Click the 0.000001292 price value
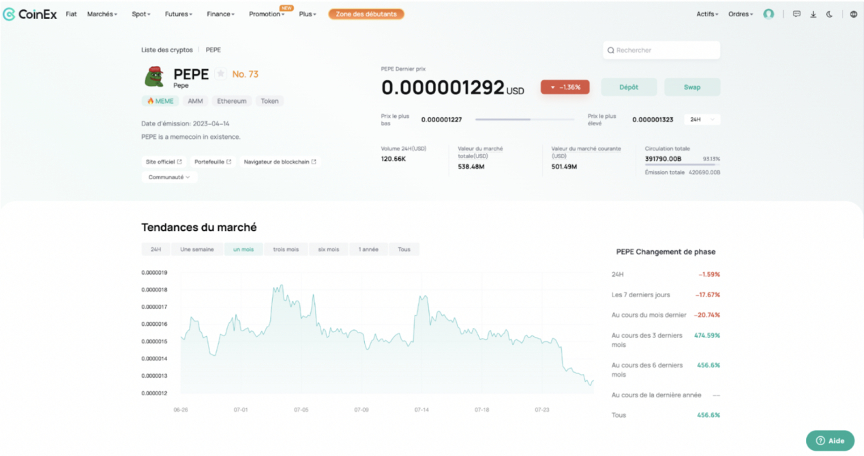864x456 pixels. [x=442, y=88]
